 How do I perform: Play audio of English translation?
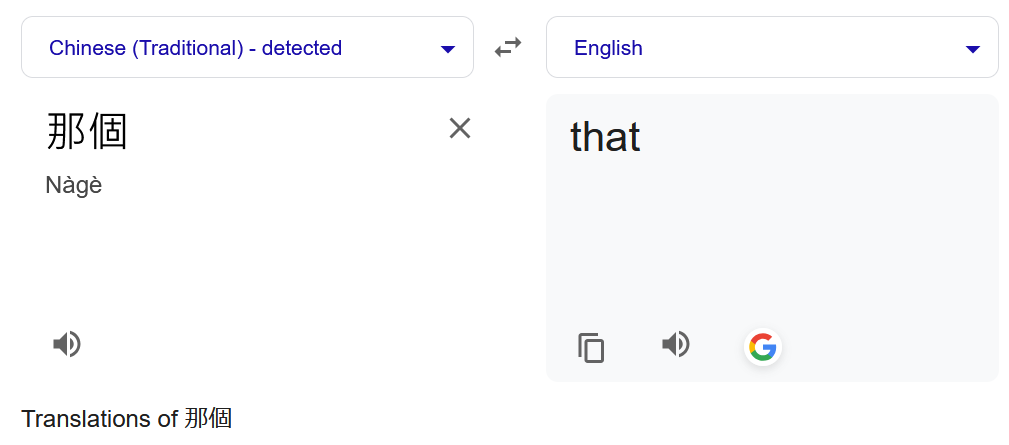click(676, 344)
